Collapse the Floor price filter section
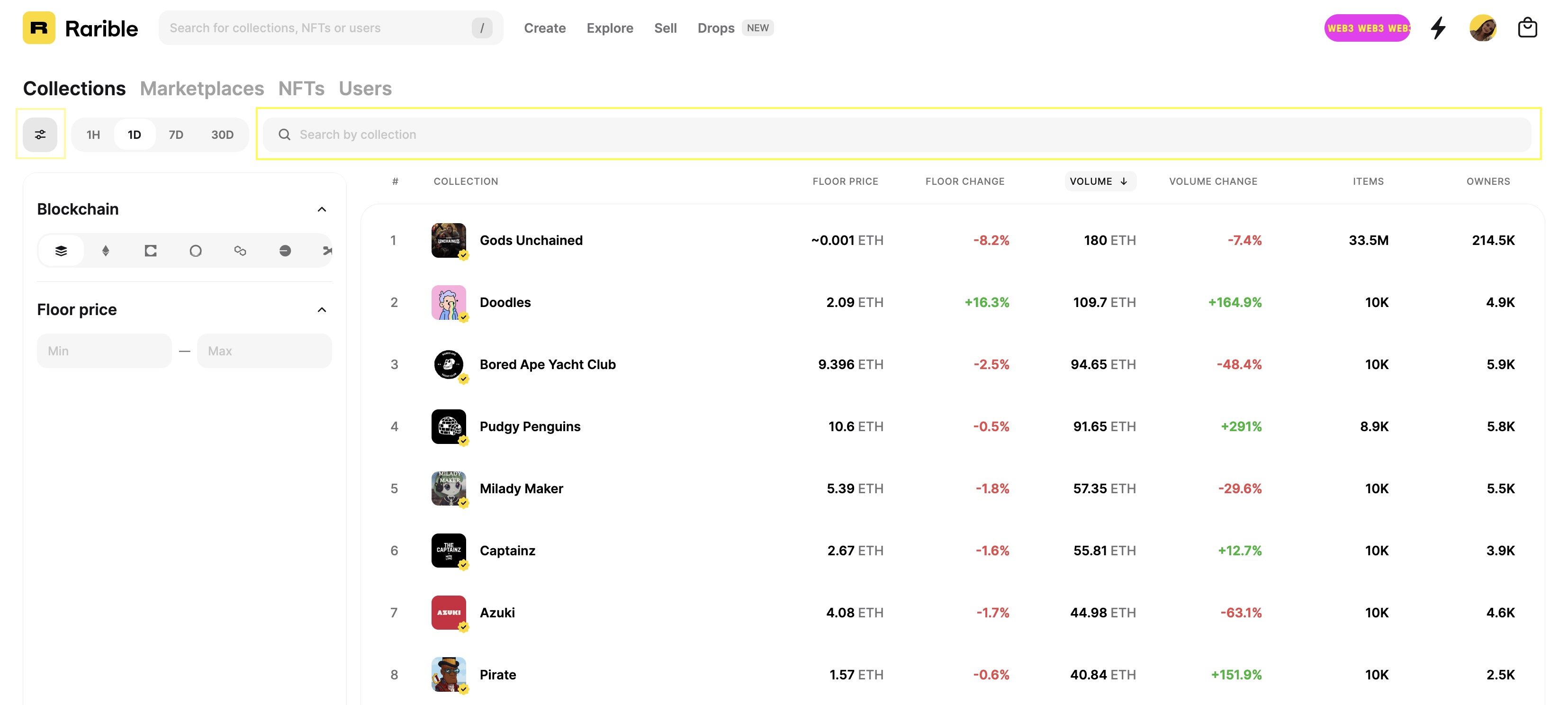Screen dimensions: 1568x705 pyautogui.click(x=322, y=310)
